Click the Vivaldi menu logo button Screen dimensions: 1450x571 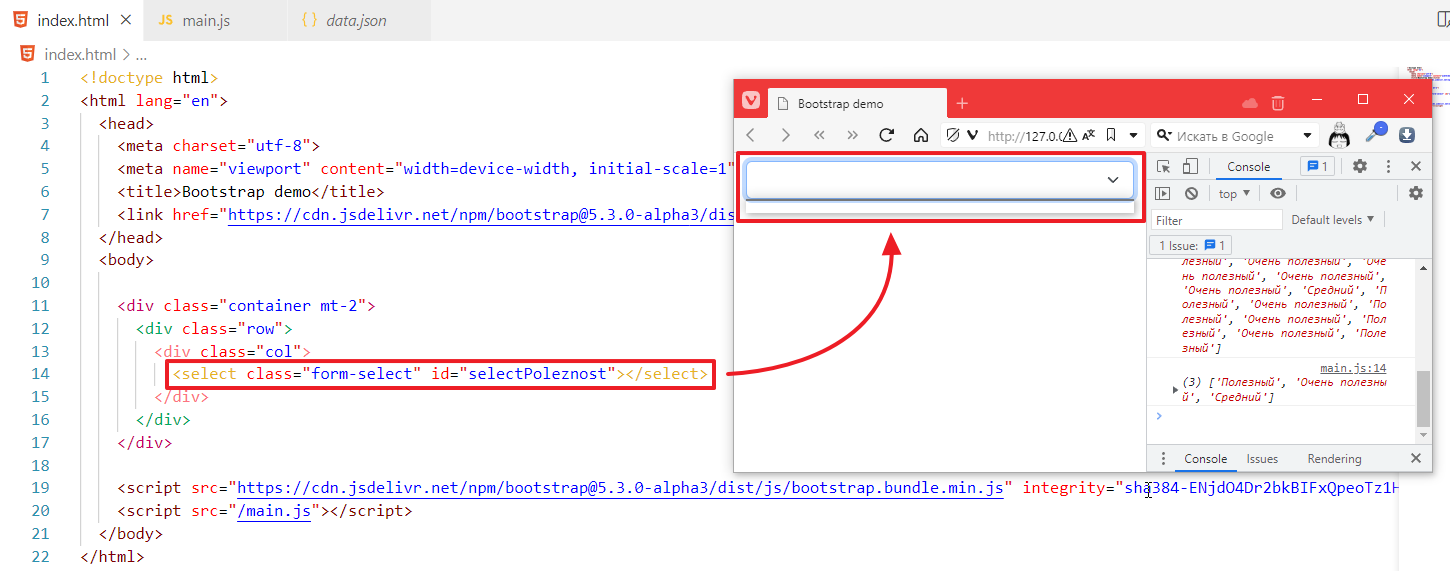coord(750,102)
